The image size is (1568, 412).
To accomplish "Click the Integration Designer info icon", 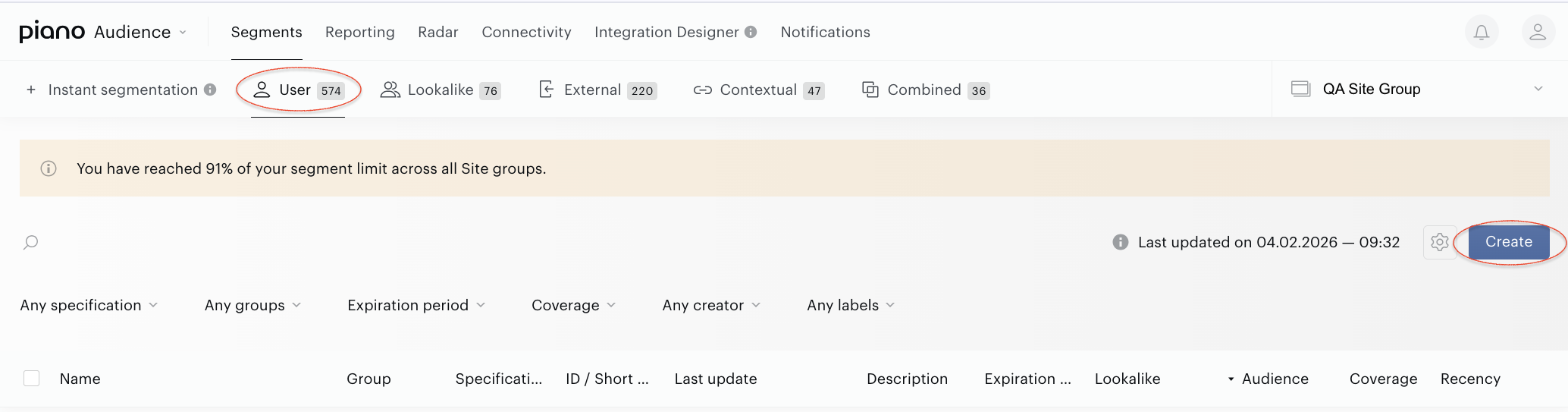I will coord(751,32).
